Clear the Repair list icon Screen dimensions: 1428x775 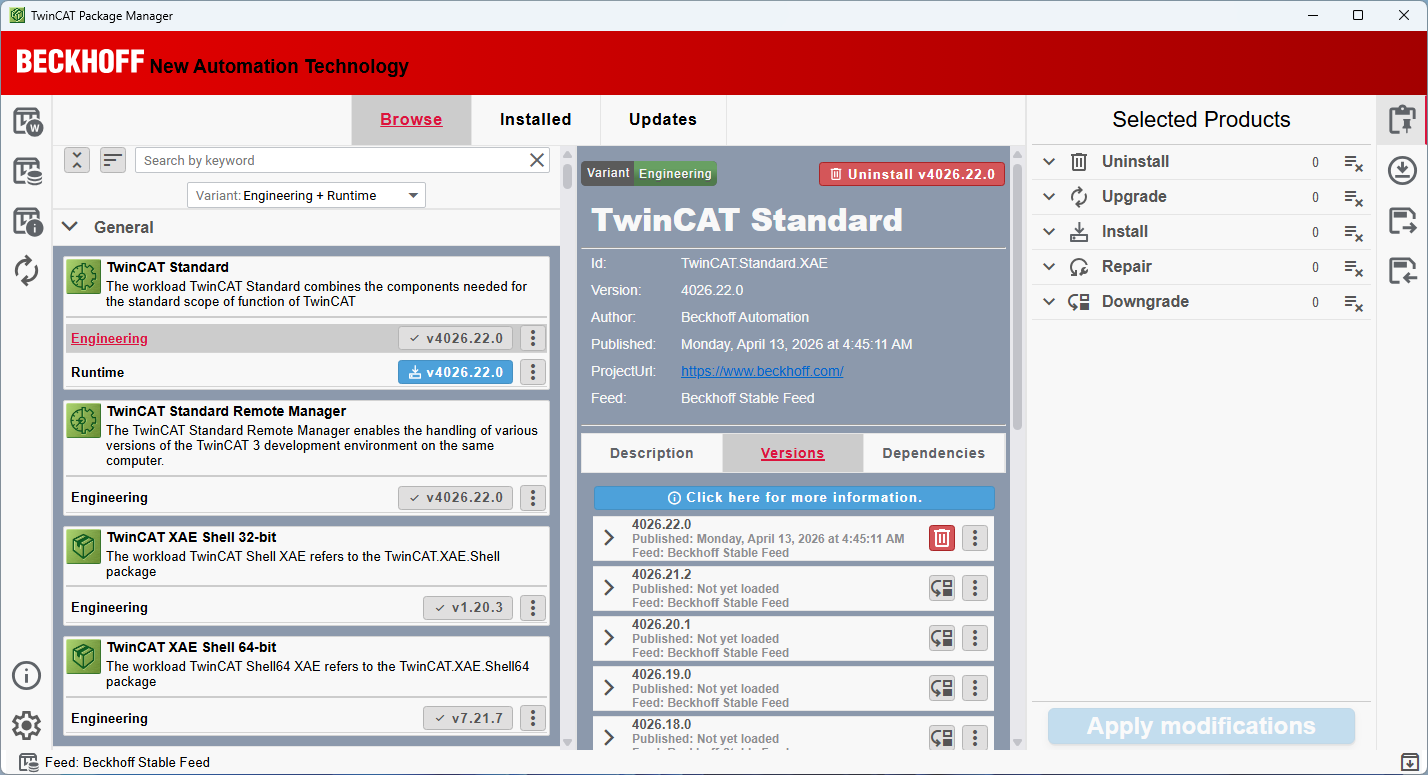pyautogui.click(x=1353, y=267)
